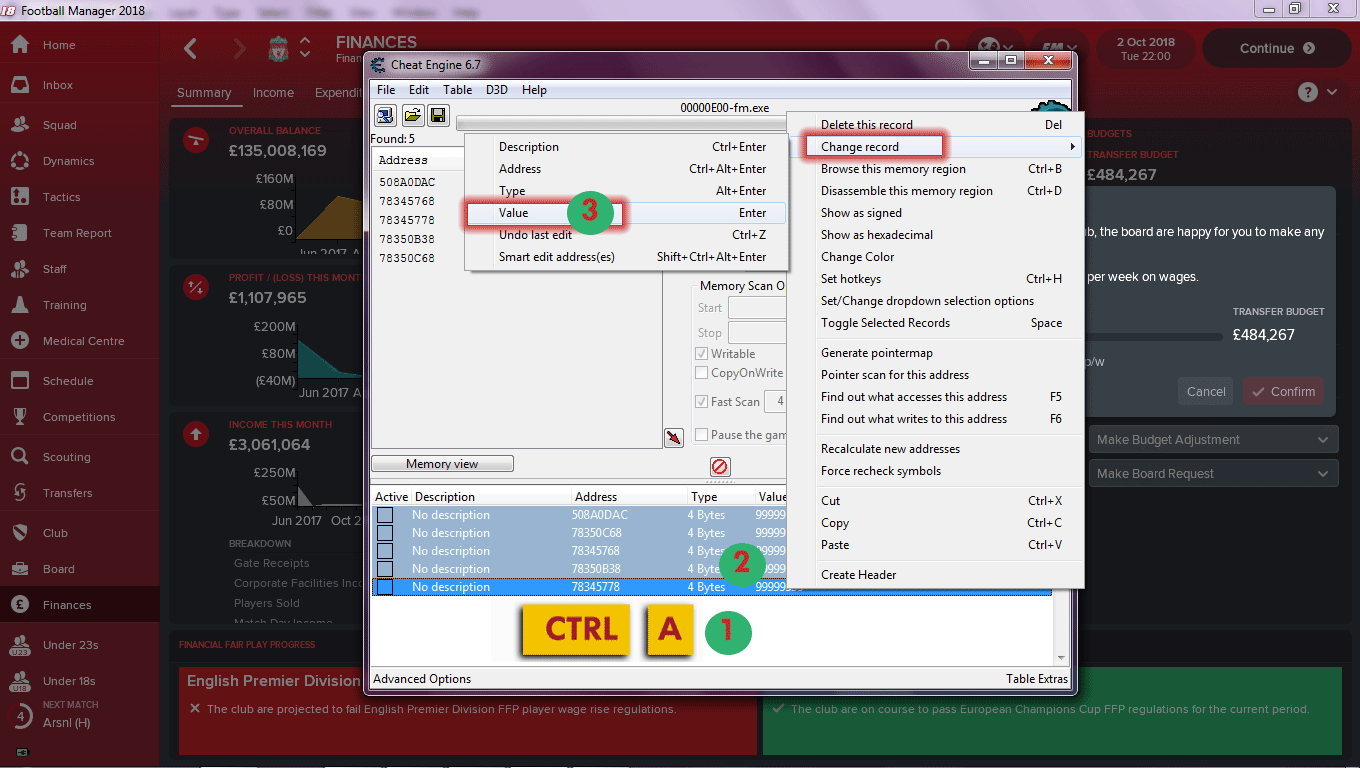This screenshot has width=1360, height=768.
Task: Open Cheat Engine Edit menu
Action: 419,90
